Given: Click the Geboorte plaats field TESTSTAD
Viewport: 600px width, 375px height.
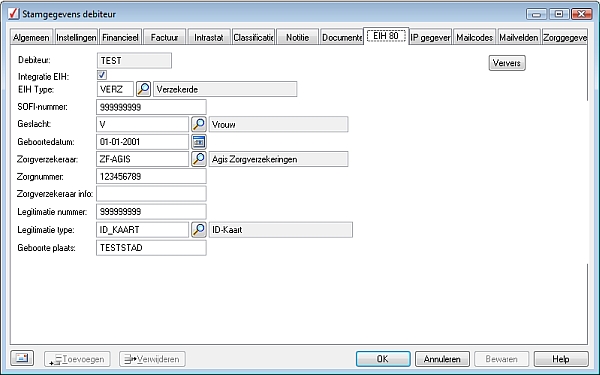Looking at the screenshot, I should (x=151, y=248).
